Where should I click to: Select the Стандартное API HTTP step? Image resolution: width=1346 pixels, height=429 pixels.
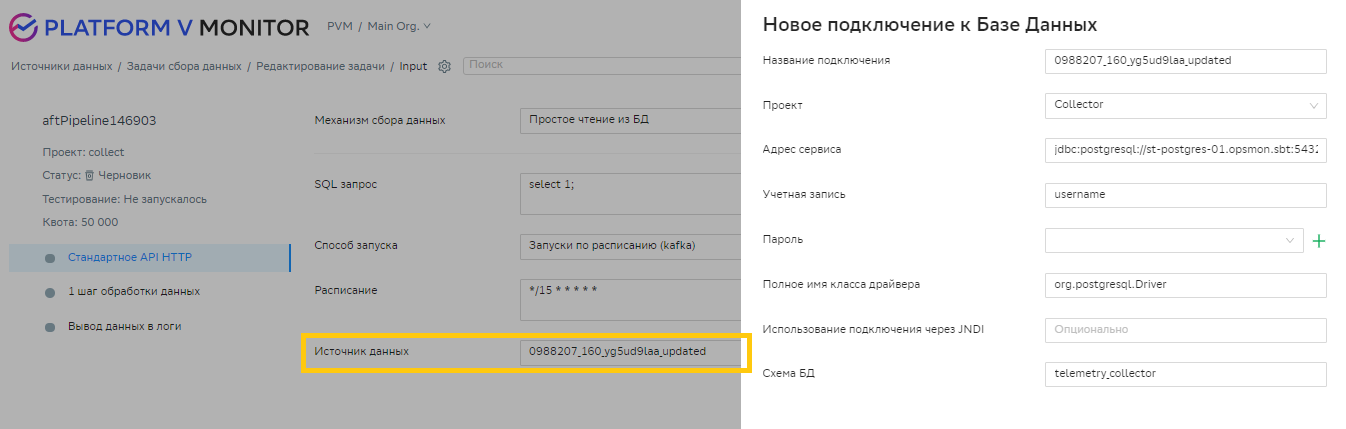[x=129, y=257]
